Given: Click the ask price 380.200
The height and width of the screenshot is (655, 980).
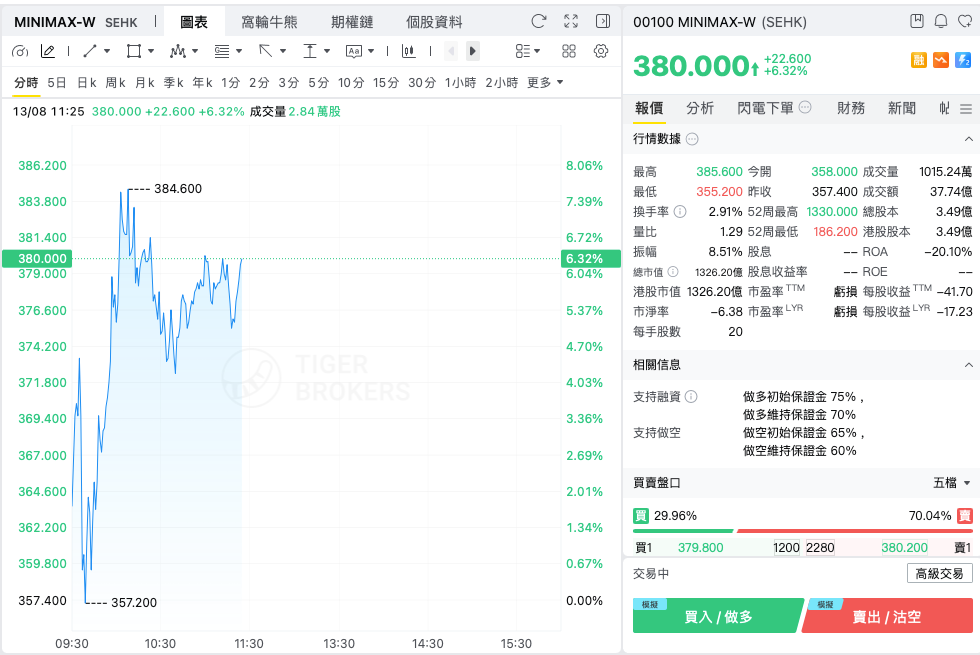Looking at the screenshot, I should tap(904, 548).
